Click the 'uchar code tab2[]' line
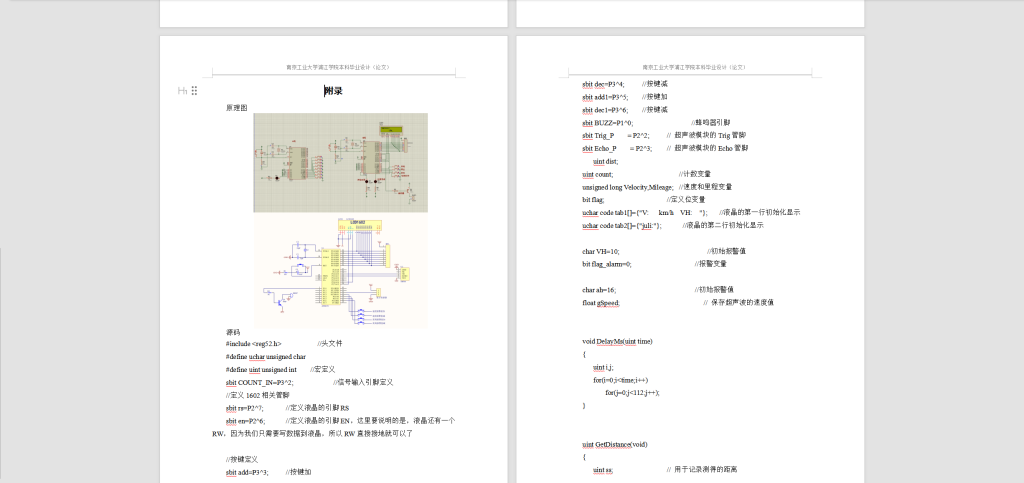 coord(622,225)
